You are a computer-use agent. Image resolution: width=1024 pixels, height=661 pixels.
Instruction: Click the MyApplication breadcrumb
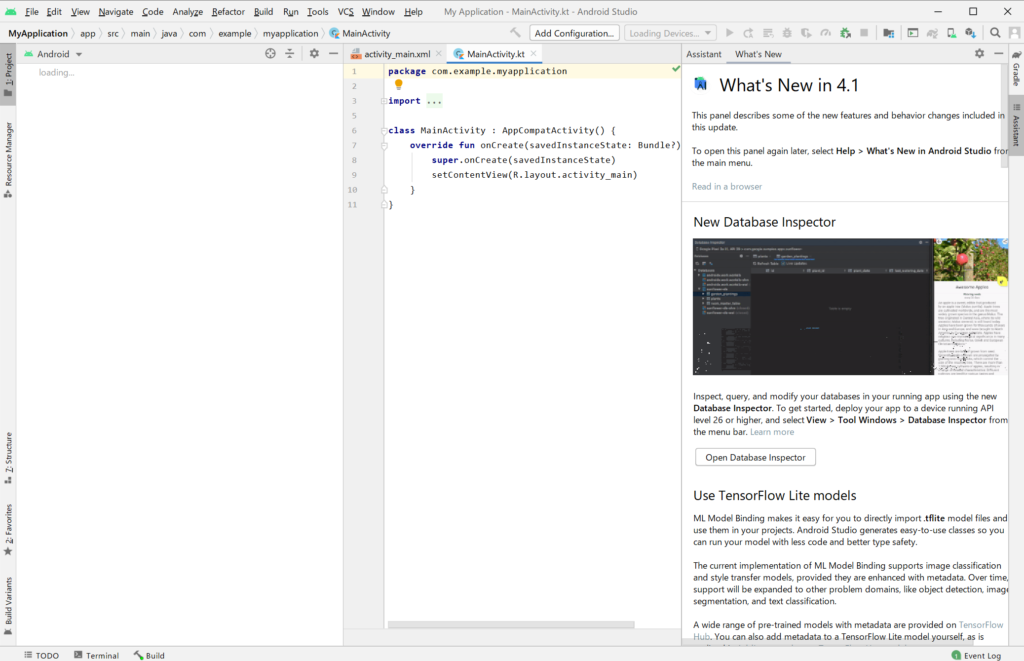coord(38,33)
